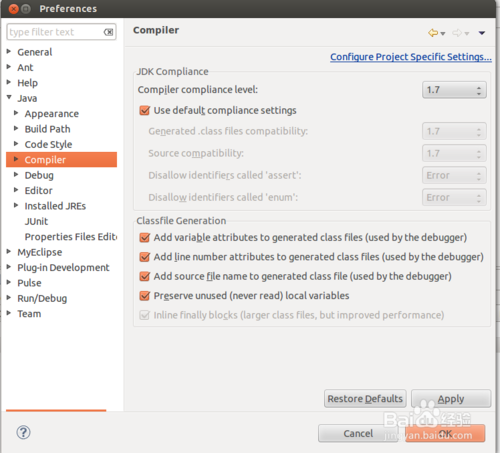Click the Cancel button
The height and width of the screenshot is (453, 500).
click(x=358, y=433)
